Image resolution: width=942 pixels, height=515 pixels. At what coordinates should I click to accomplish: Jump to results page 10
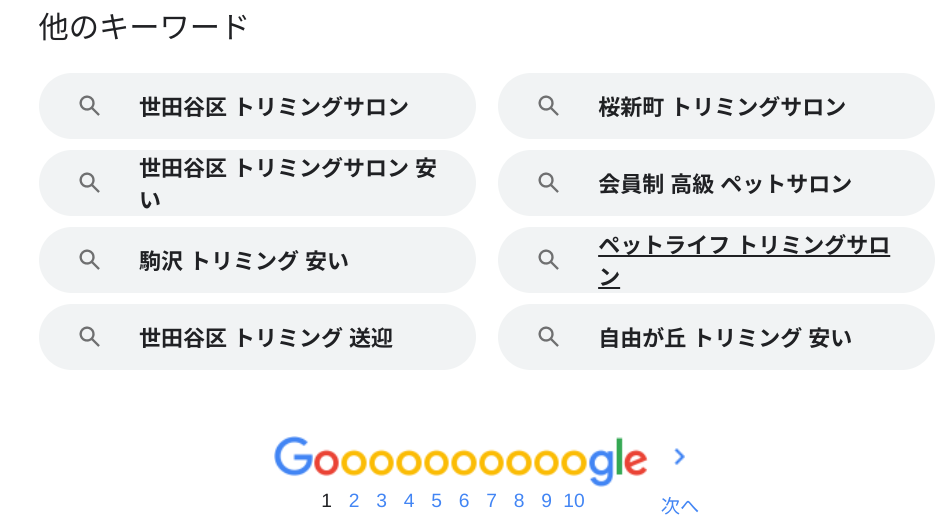pyautogui.click(x=574, y=501)
